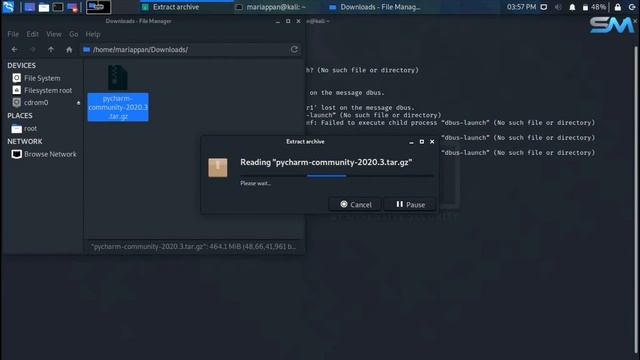The image size is (640, 360).
Task: Open the Kali applications menu icon
Action: coord(8,7)
